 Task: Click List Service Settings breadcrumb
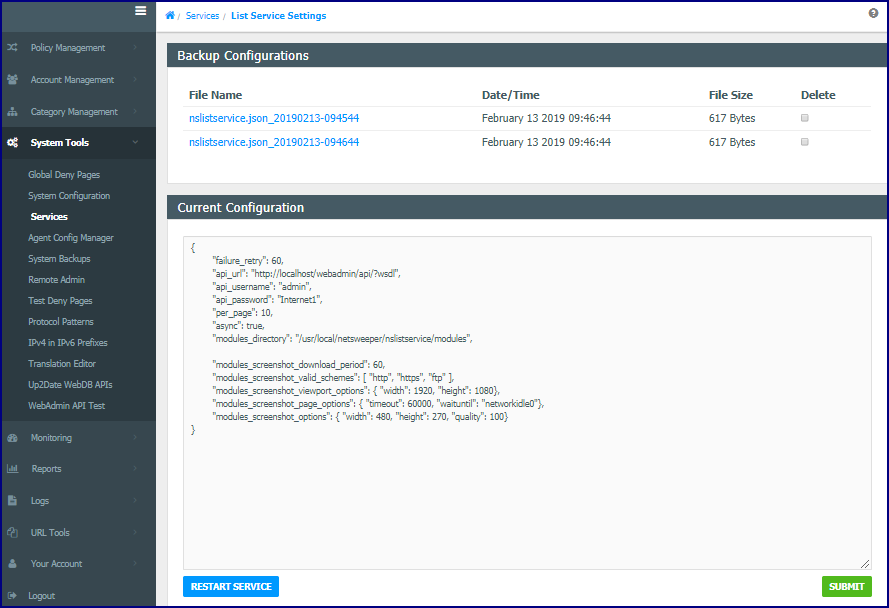(x=278, y=15)
